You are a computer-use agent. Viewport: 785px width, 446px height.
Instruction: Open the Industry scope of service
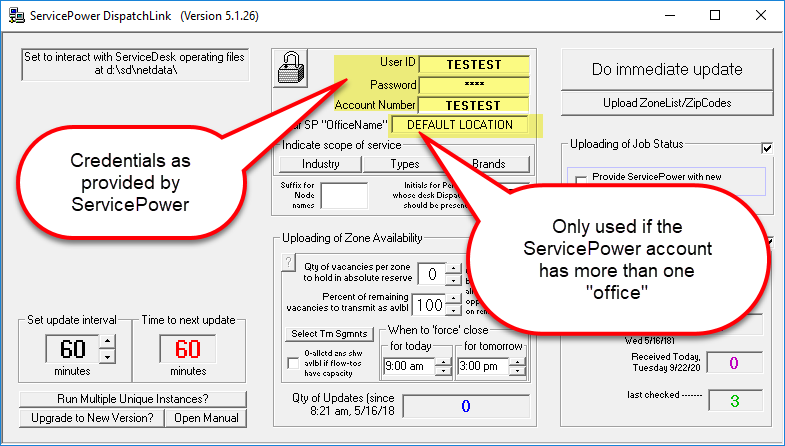point(320,164)
